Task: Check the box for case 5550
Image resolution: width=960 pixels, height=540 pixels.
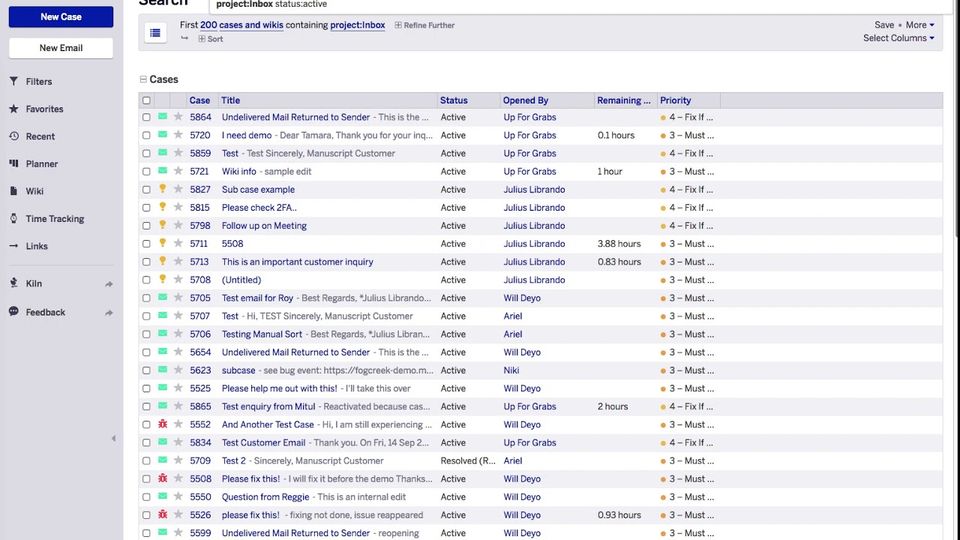Action: (146, 497)
